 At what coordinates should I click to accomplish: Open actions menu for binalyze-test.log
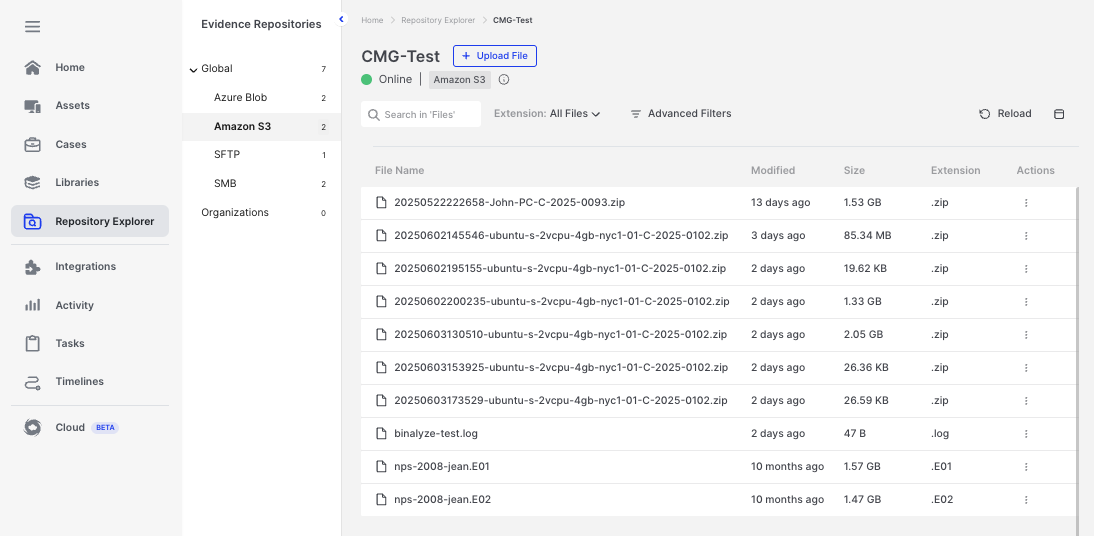click(x=1026, y=434)
